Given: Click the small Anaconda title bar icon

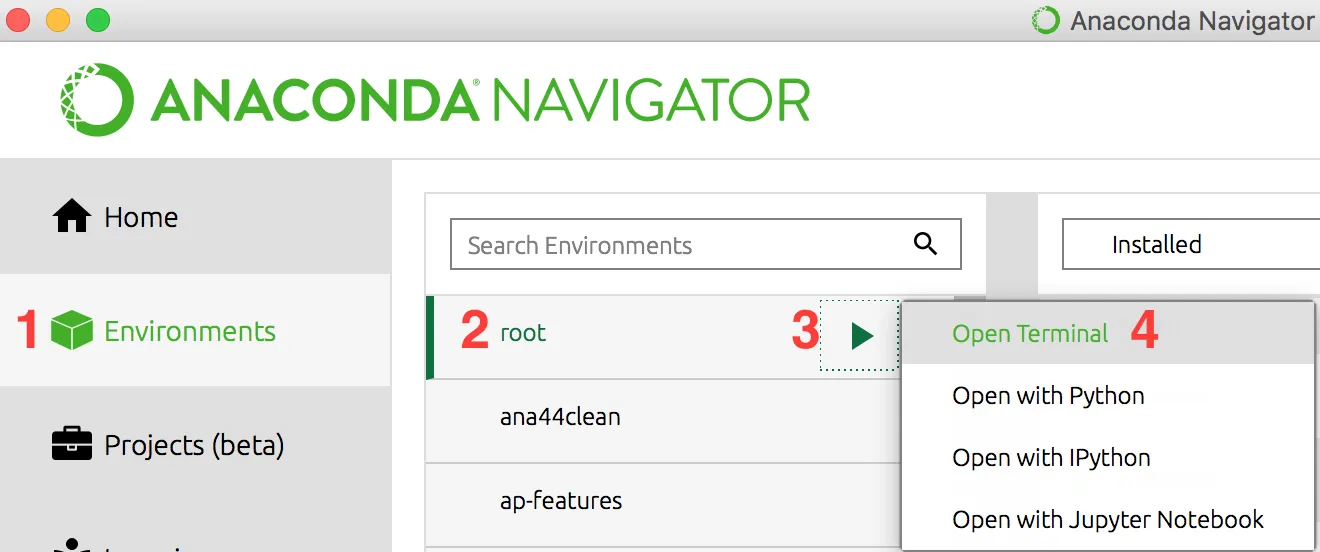Looking at the screenshot, I should 1045,20.
